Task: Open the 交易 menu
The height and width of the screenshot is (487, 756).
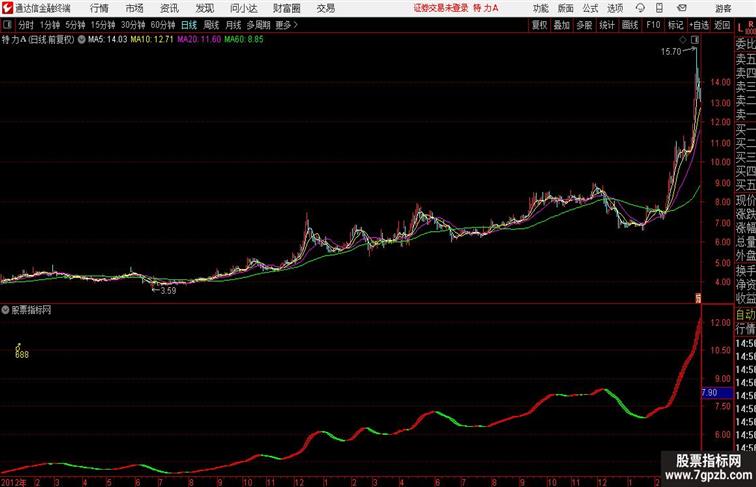Action: coord(325,8)
